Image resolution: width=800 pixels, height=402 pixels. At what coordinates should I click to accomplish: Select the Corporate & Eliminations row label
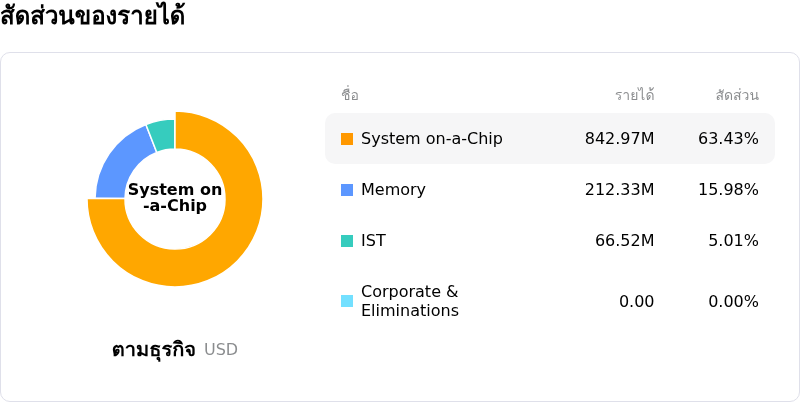tap(410, 301)
